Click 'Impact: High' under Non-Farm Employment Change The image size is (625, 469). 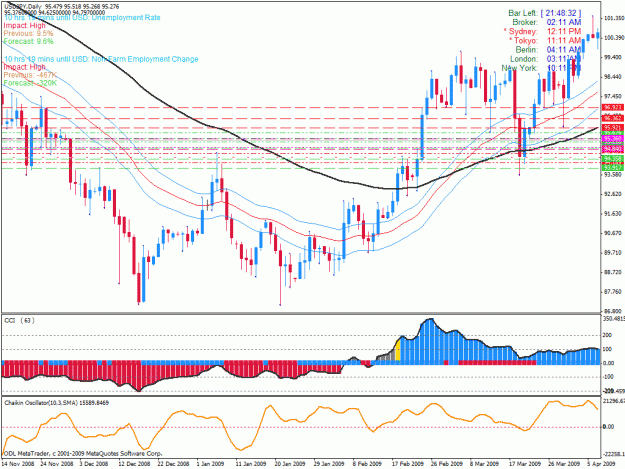(x=24, y=67)
